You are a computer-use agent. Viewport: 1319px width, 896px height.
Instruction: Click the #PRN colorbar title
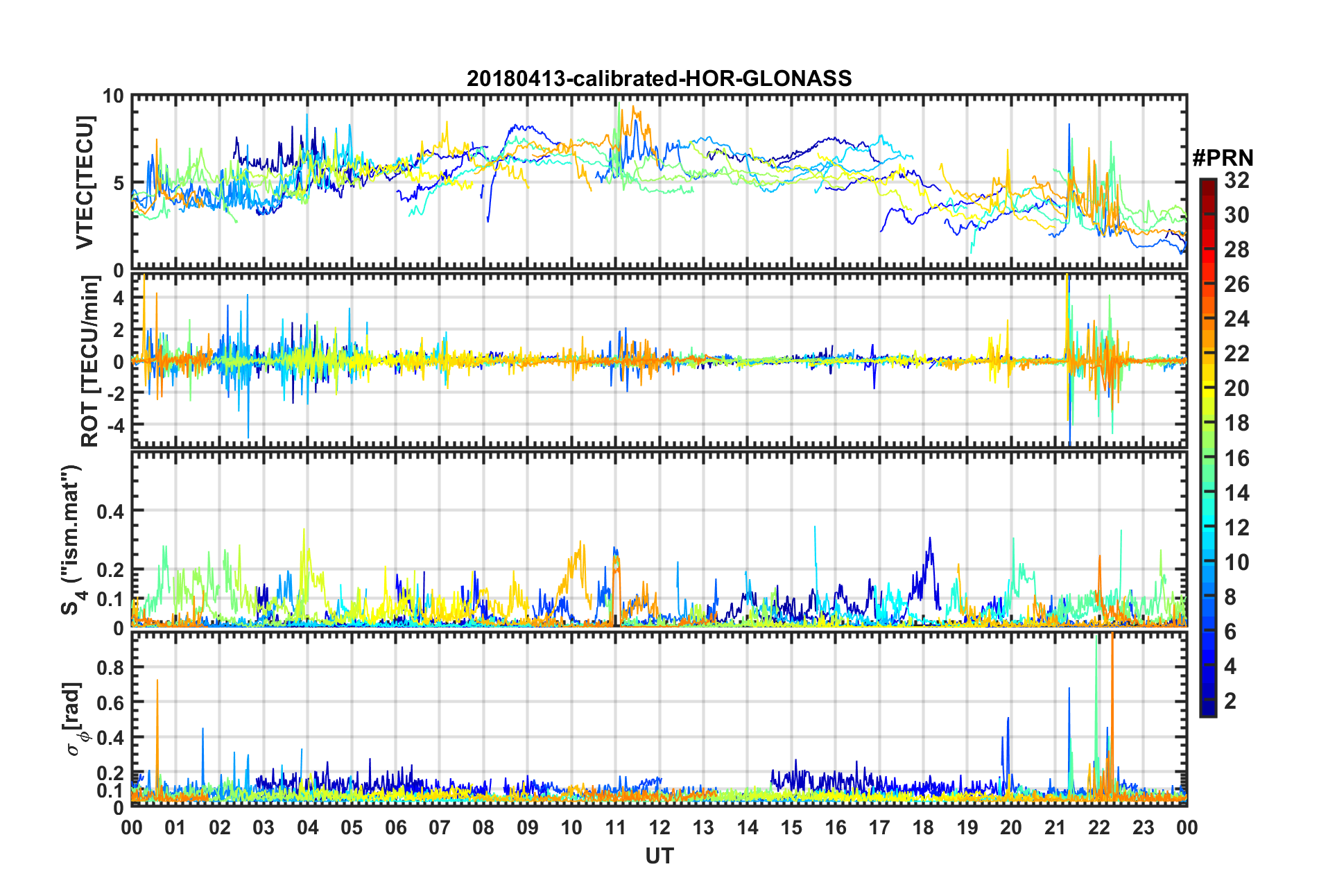click(x=1222, y=158)
